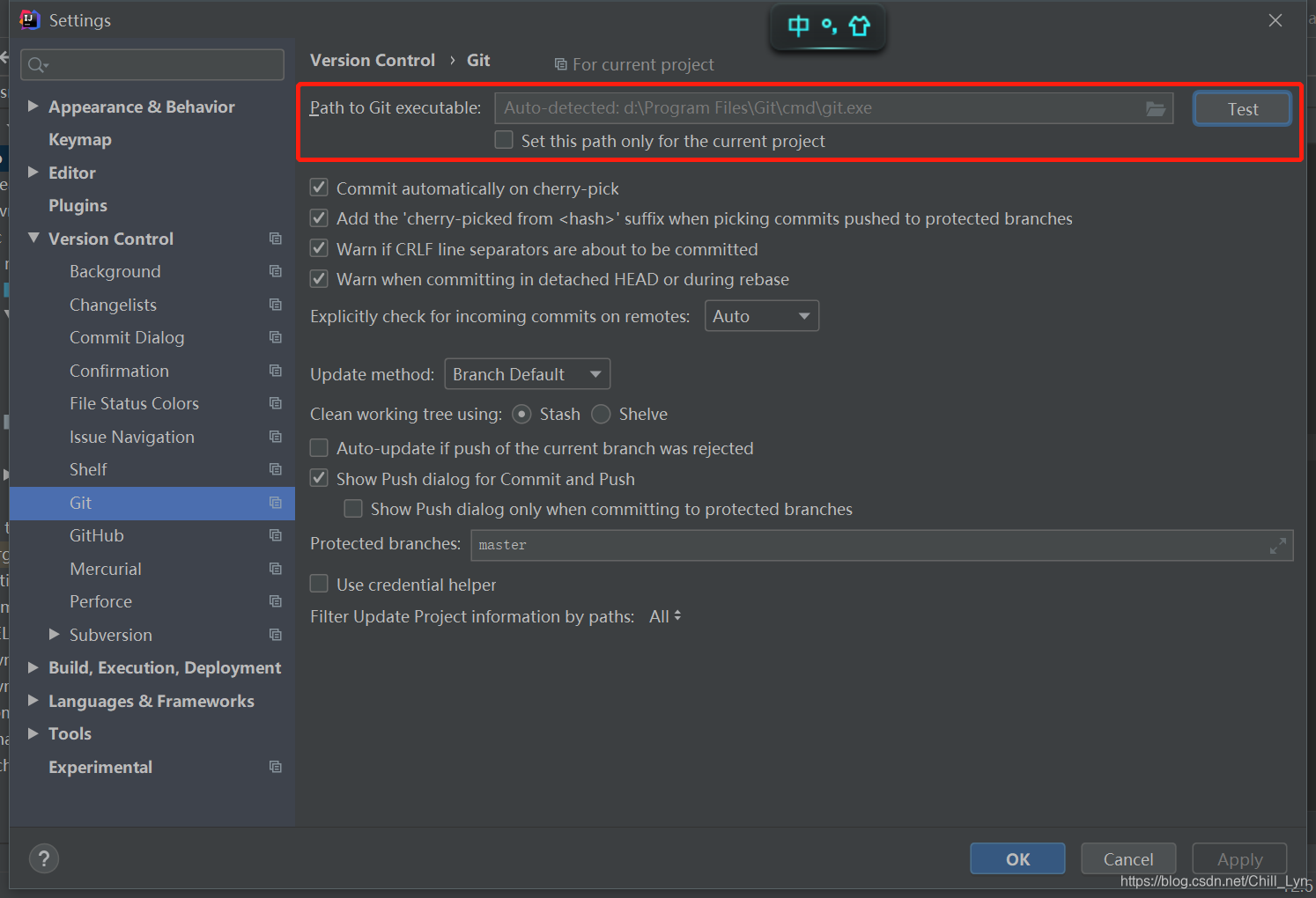Image resolution: width=1316 pixels, height=898 pixels.
Task: Click the Chinese input mode indicator
Action: (x=798, y=26)
